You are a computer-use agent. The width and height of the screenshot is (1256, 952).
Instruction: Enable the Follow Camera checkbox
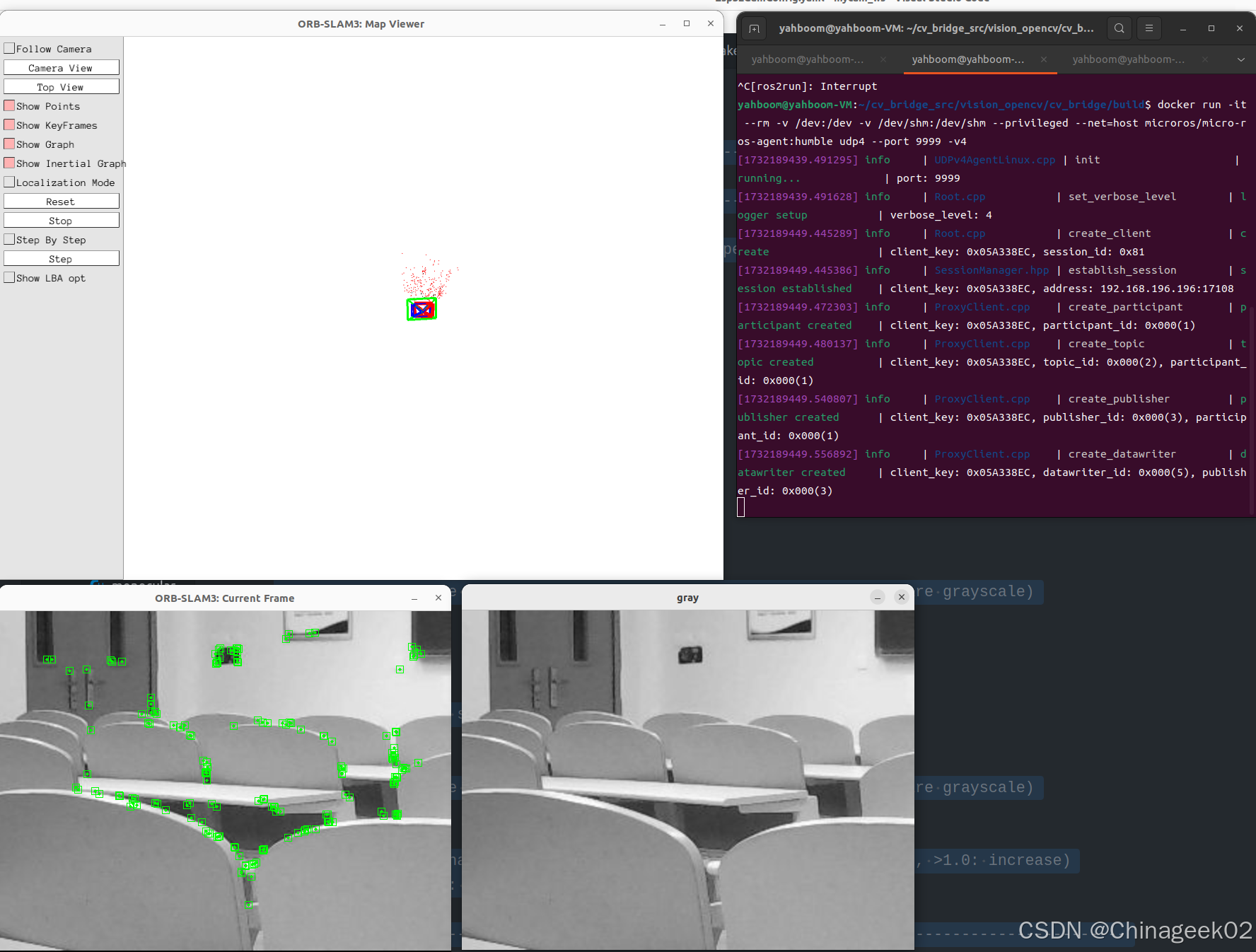click(9, 47)
